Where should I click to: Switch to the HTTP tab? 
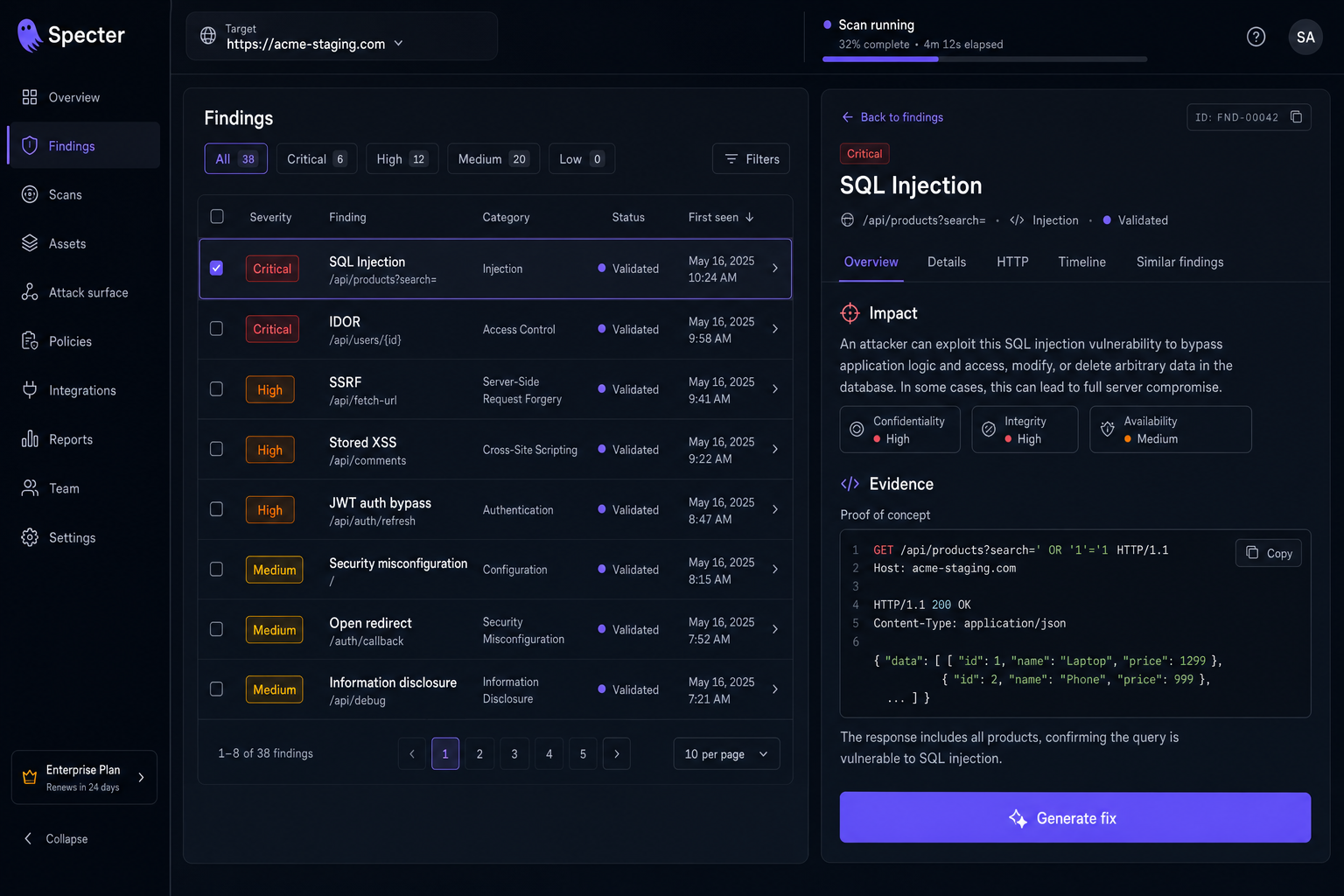tap(1012, 262)
